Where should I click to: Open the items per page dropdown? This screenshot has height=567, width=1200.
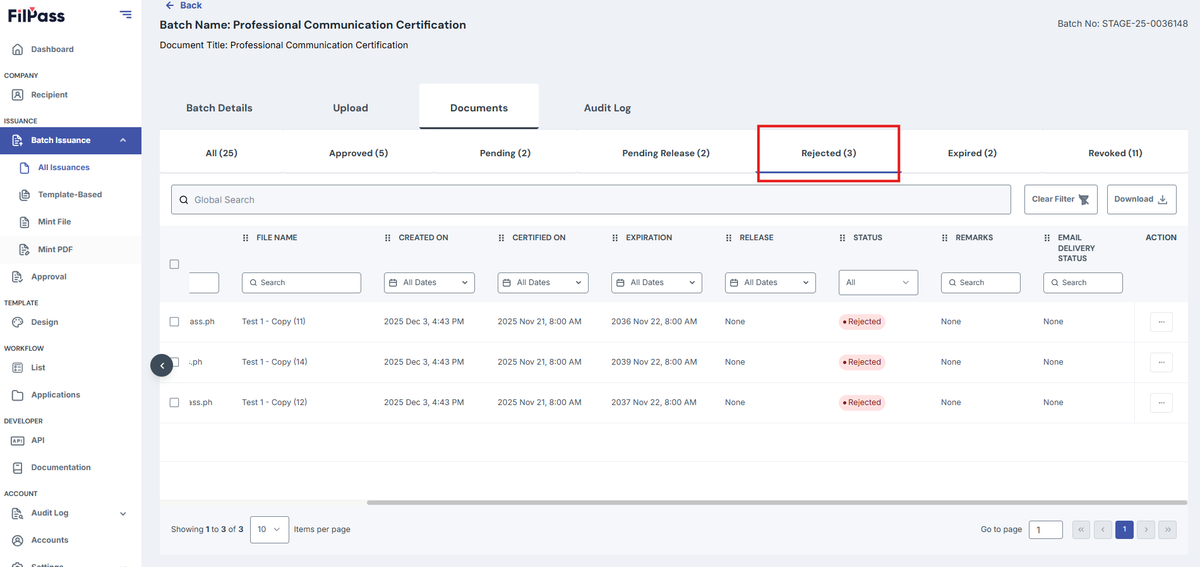tap(269, 529)
